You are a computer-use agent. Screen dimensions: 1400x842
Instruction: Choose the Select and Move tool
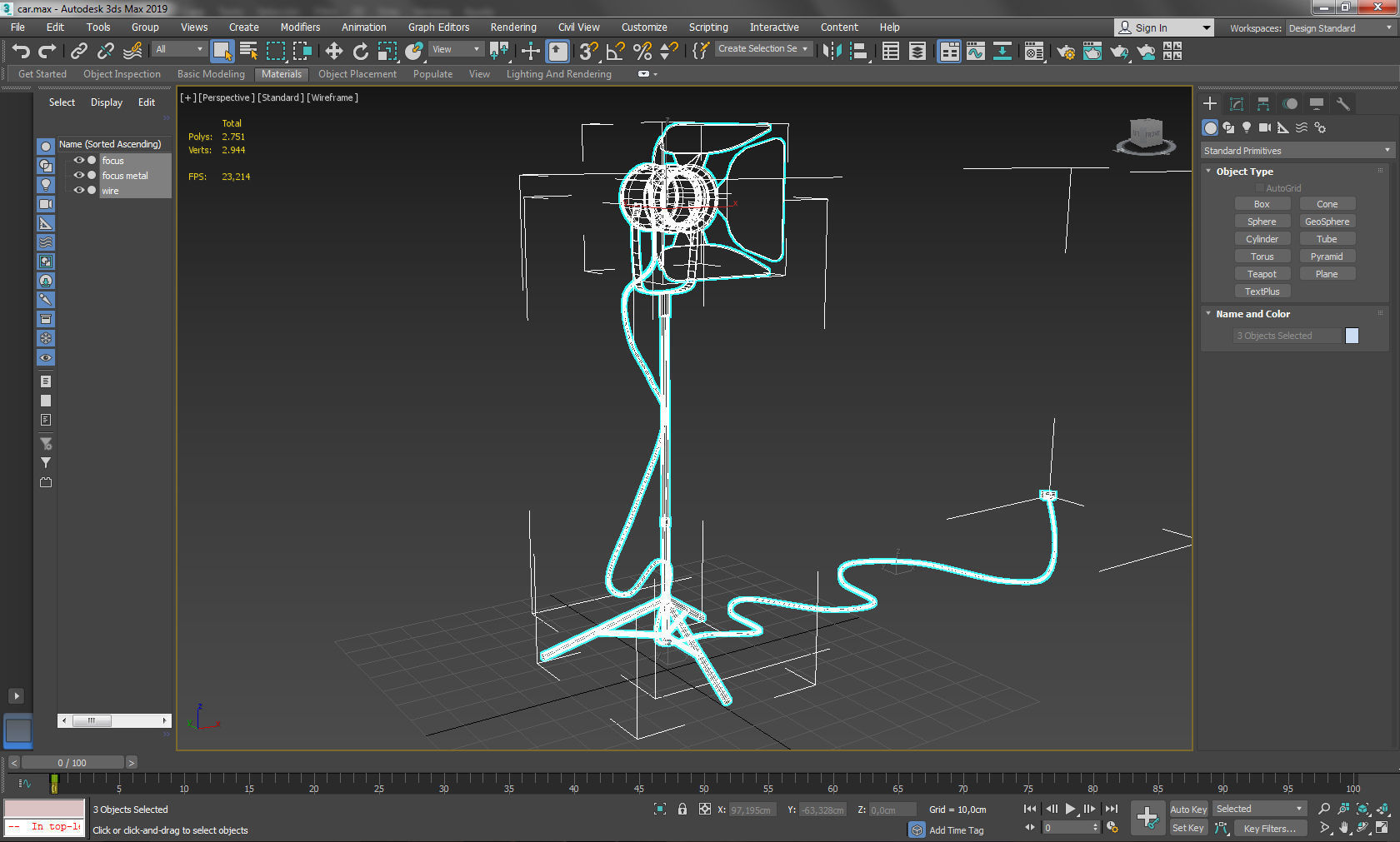[333, 52]
